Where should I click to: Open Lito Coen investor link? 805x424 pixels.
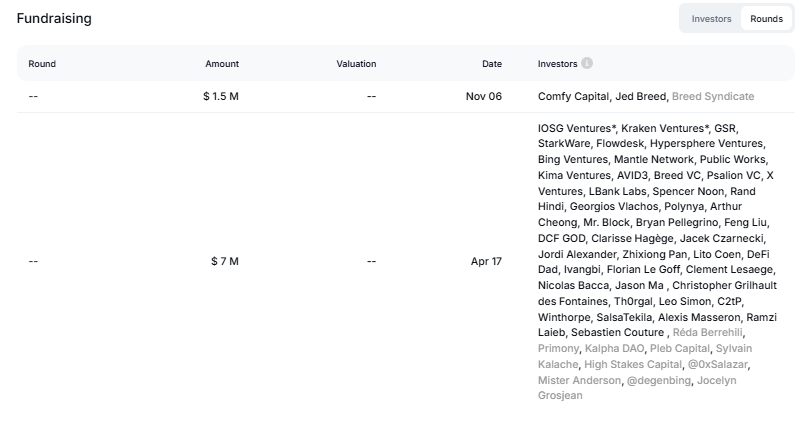717,255
